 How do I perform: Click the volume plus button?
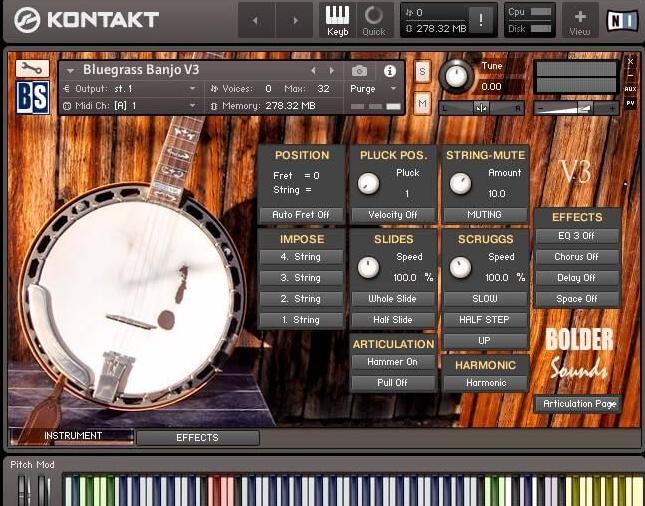pyautogui.click(x=612, y=109)
